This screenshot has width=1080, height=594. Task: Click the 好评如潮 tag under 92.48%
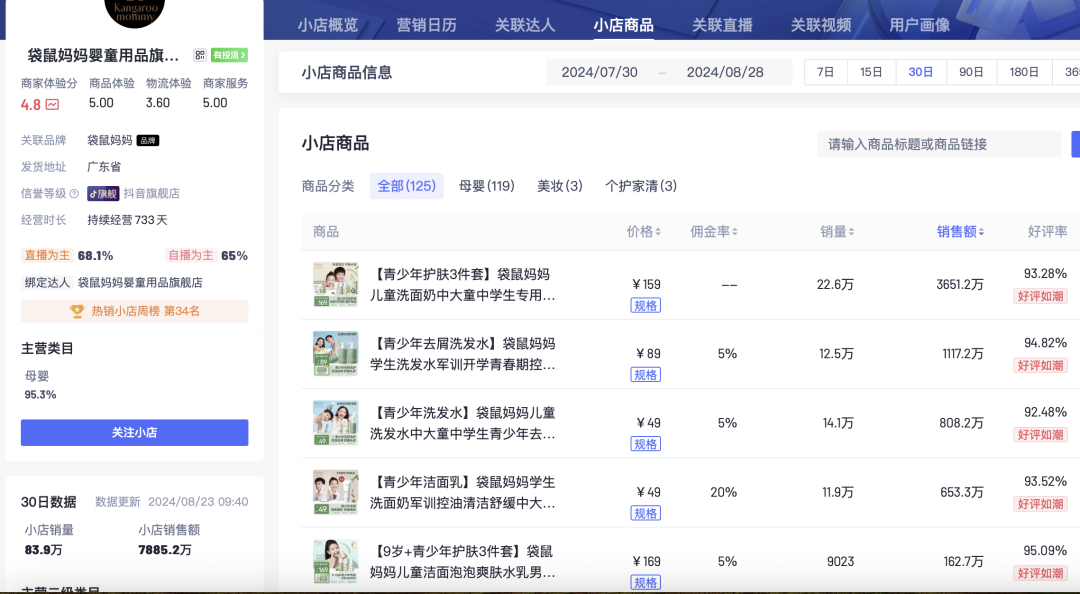click(x=1040, y=435)
